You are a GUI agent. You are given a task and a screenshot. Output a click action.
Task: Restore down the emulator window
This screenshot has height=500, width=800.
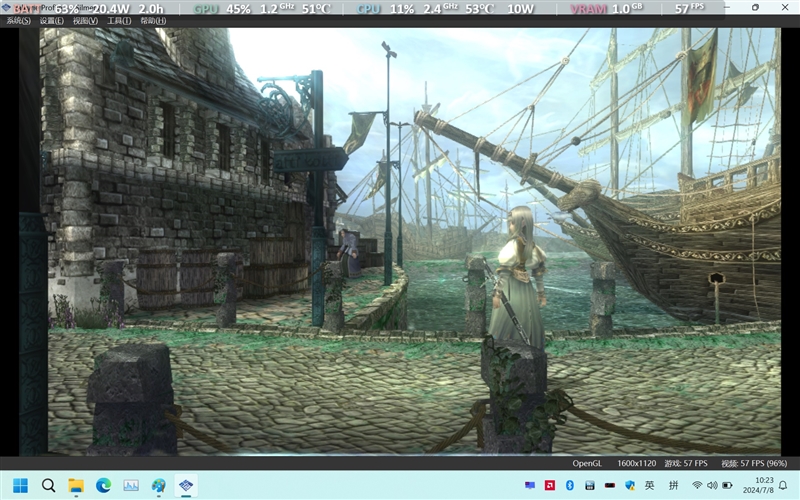coord(755,7)
